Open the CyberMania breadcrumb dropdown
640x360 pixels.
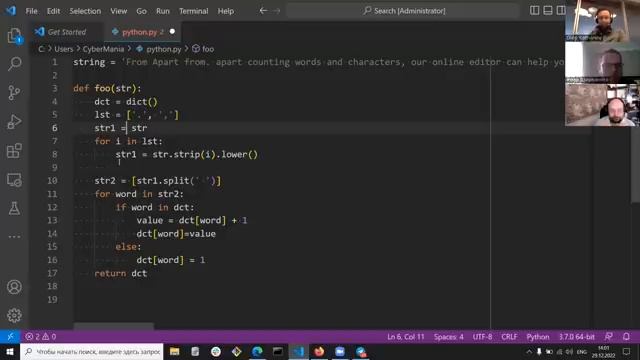[103, 49]
